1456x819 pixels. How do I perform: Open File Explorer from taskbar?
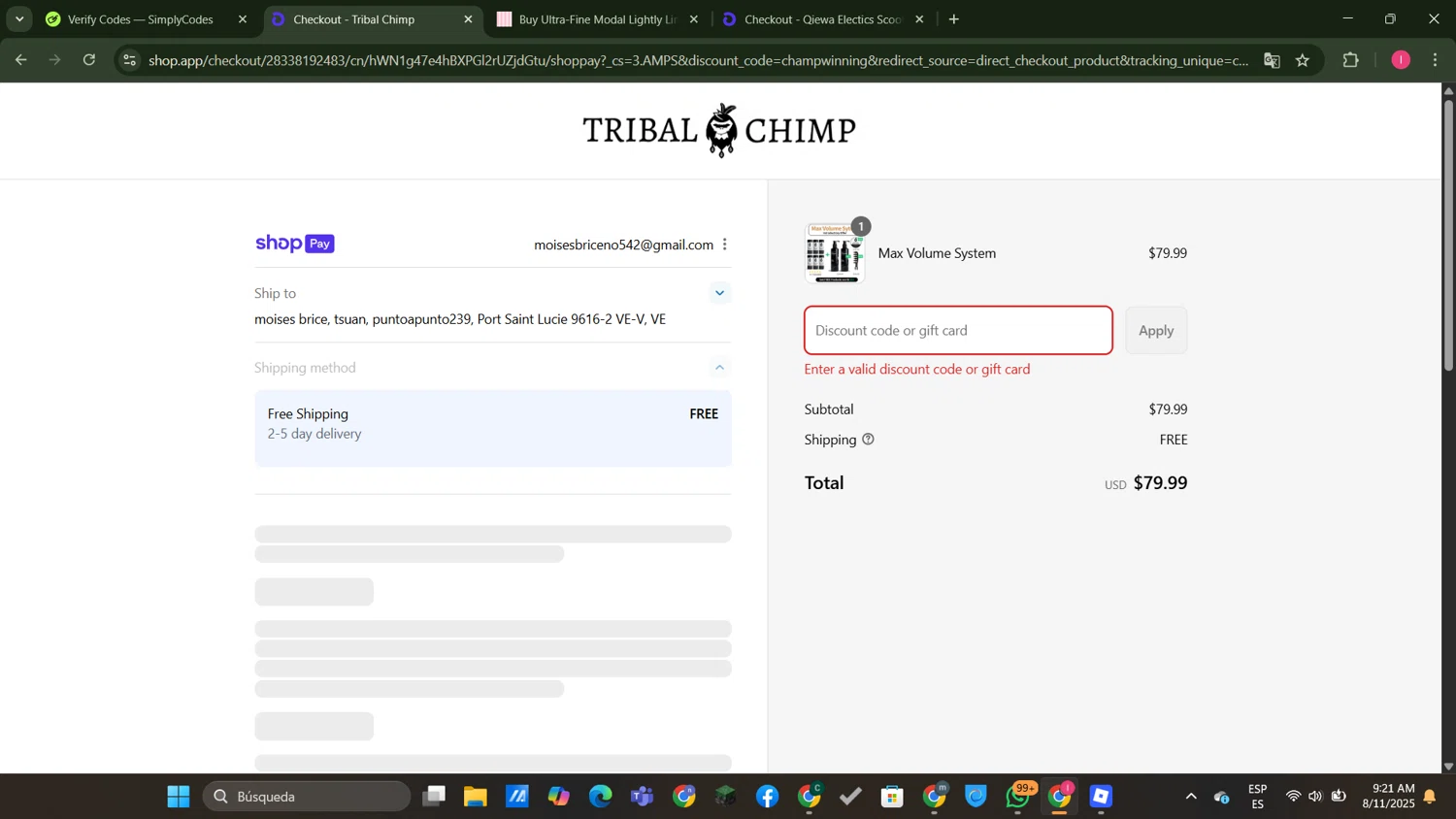point(475,797)
